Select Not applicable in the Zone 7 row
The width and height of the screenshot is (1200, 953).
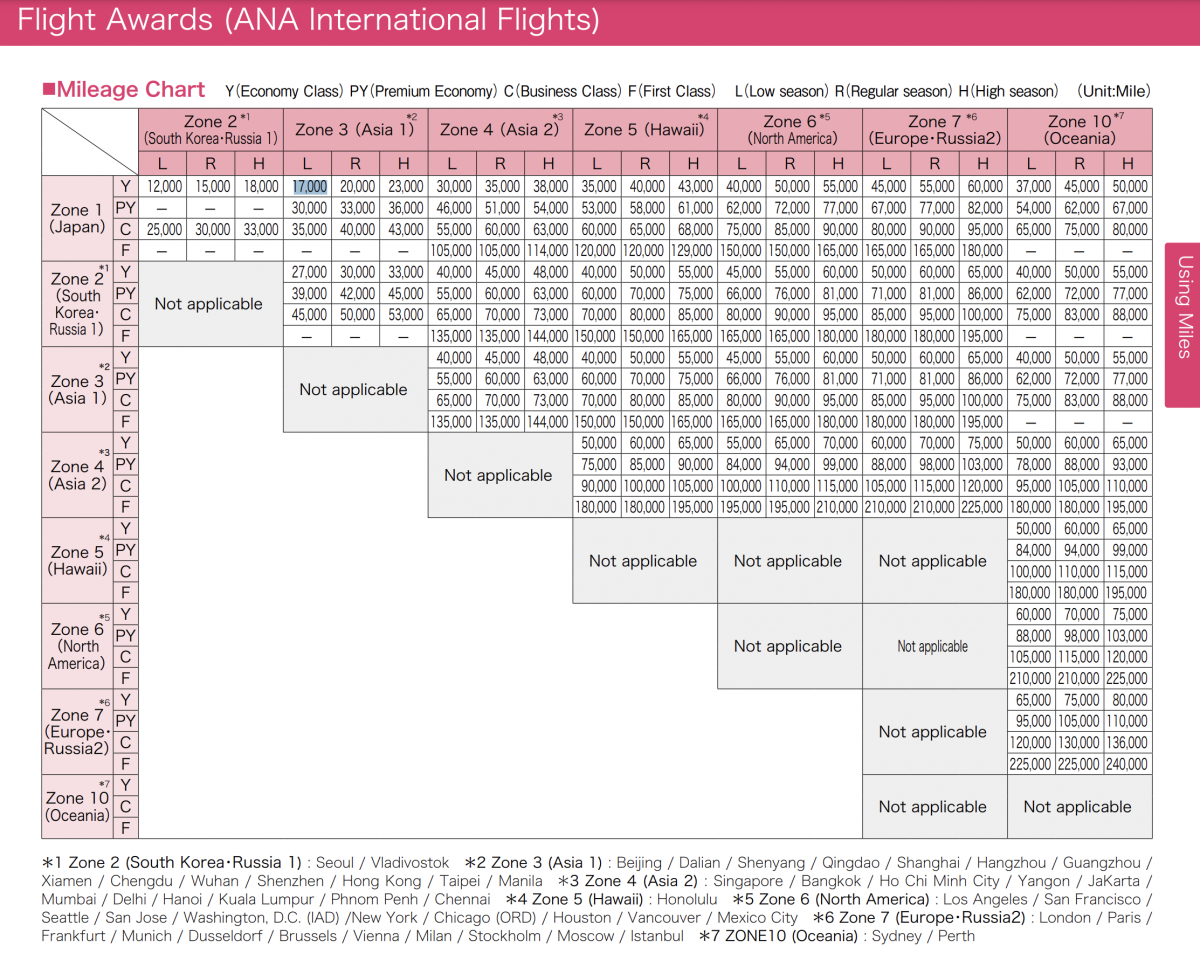pos(933,732)
